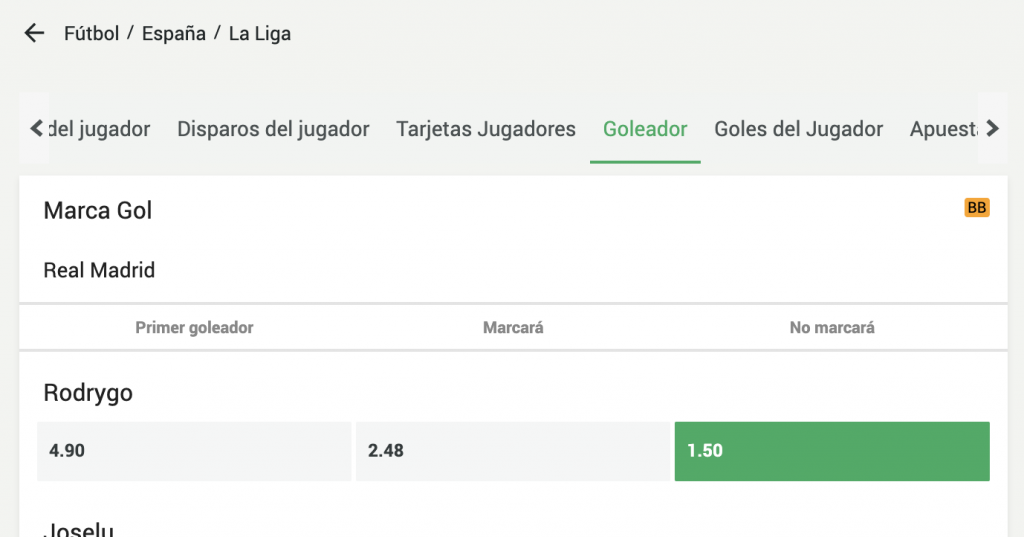Switch to Goles del Jugador tab
1024x537 pixels.
pos(798,129)
